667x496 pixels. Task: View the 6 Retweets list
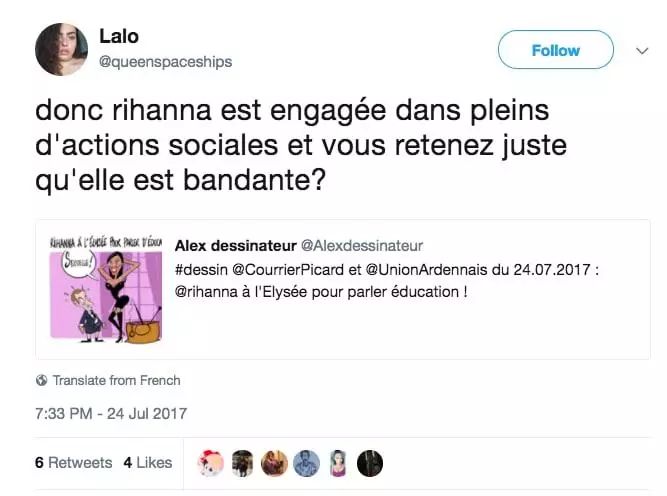click(74, 462)
